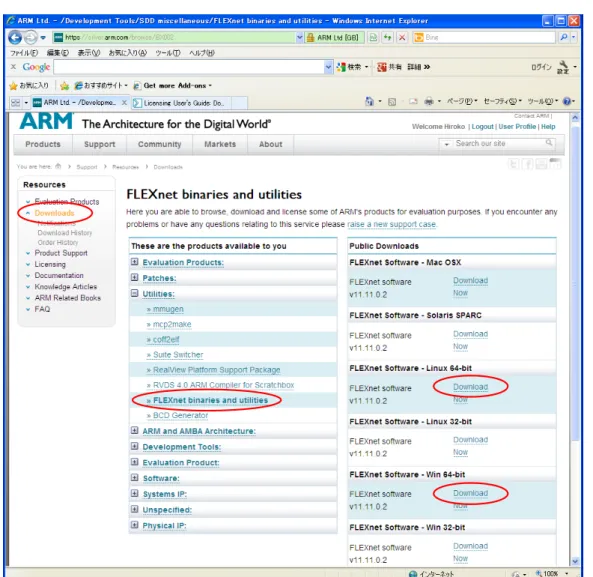Click the Logout link

tap(482, 127)
